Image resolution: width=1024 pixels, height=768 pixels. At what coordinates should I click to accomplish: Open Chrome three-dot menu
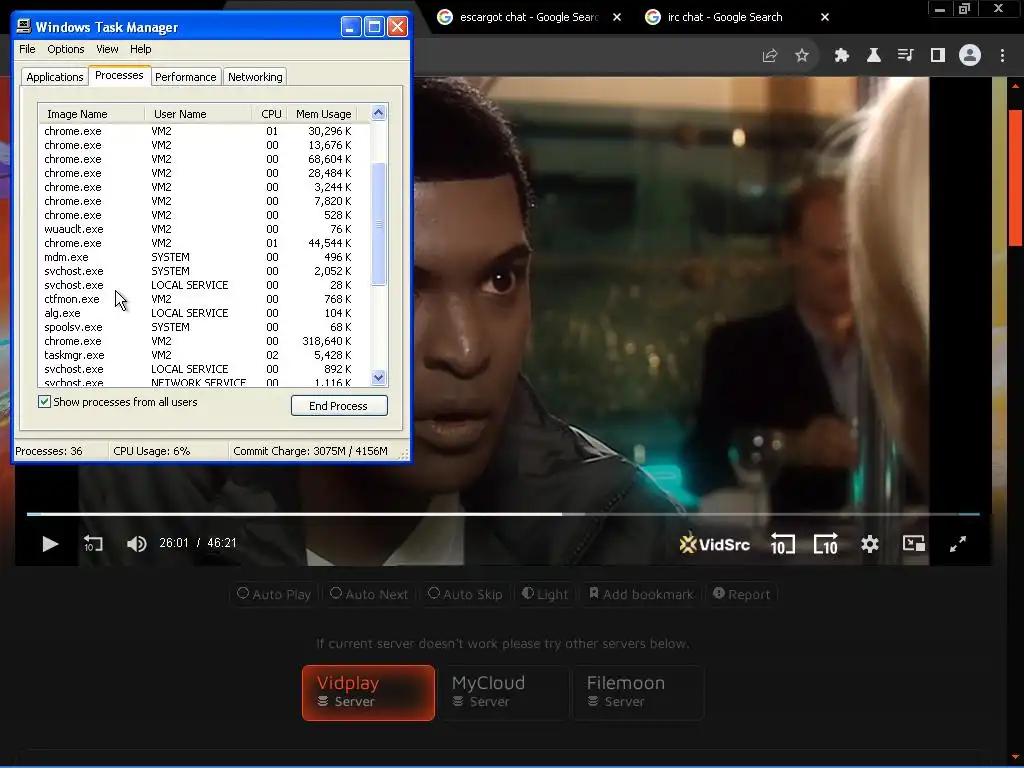tap(1002, 56)
